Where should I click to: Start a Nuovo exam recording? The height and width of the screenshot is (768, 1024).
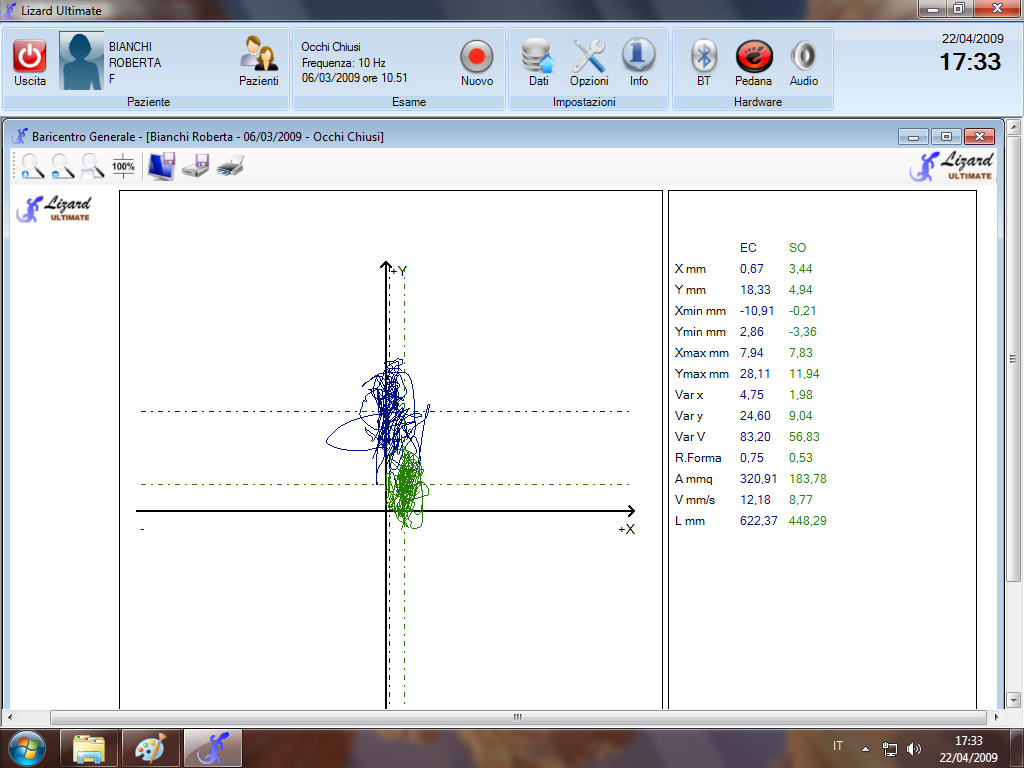click(x=477, y=58)
